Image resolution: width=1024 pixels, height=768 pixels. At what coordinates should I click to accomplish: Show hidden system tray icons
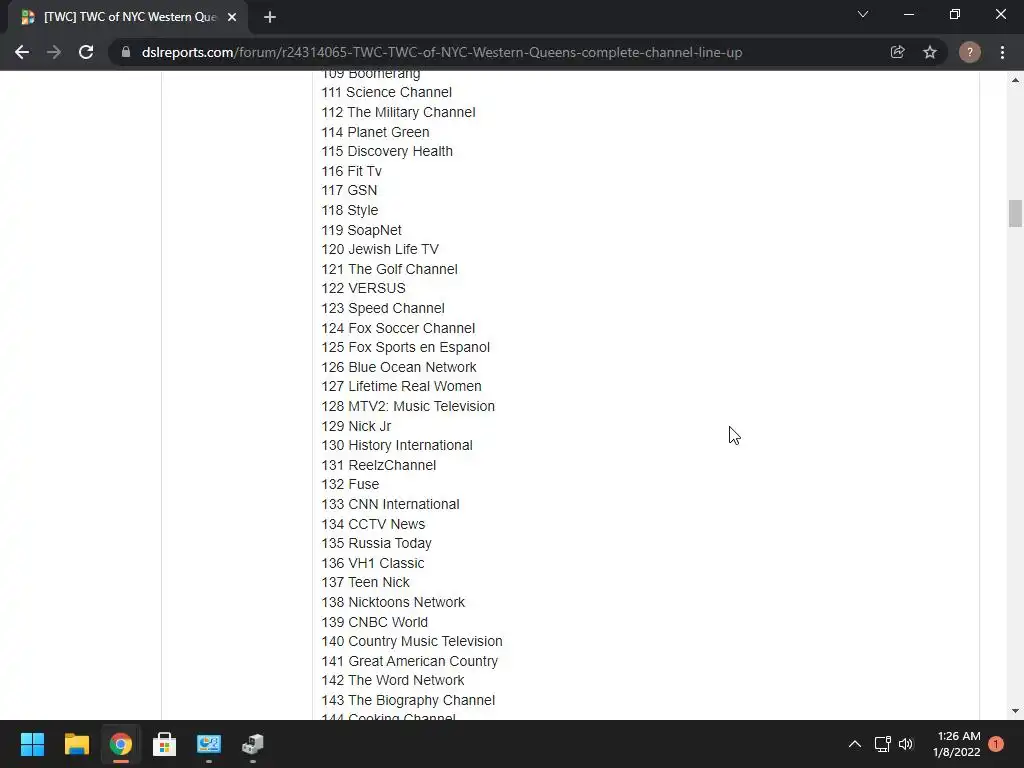coord(854,744)
